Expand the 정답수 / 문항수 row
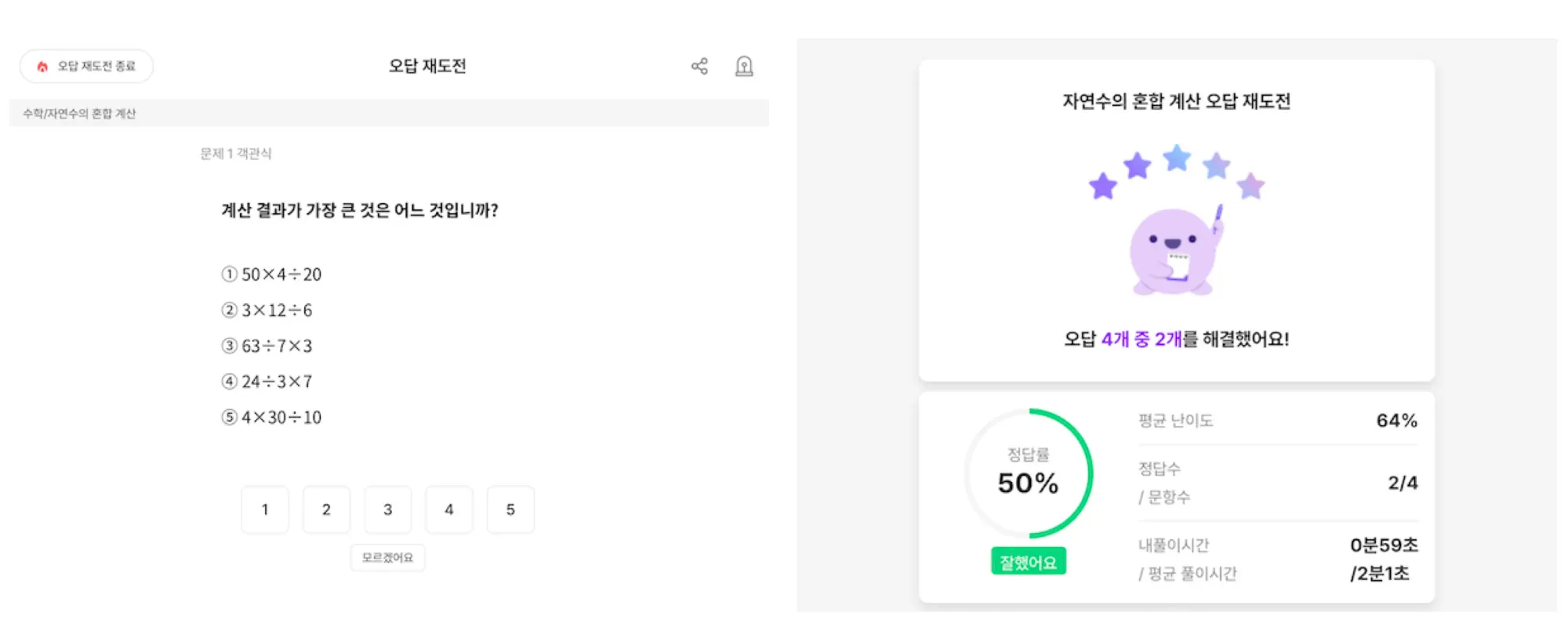Viewport: 1568px width, 620px height. 1278,482
